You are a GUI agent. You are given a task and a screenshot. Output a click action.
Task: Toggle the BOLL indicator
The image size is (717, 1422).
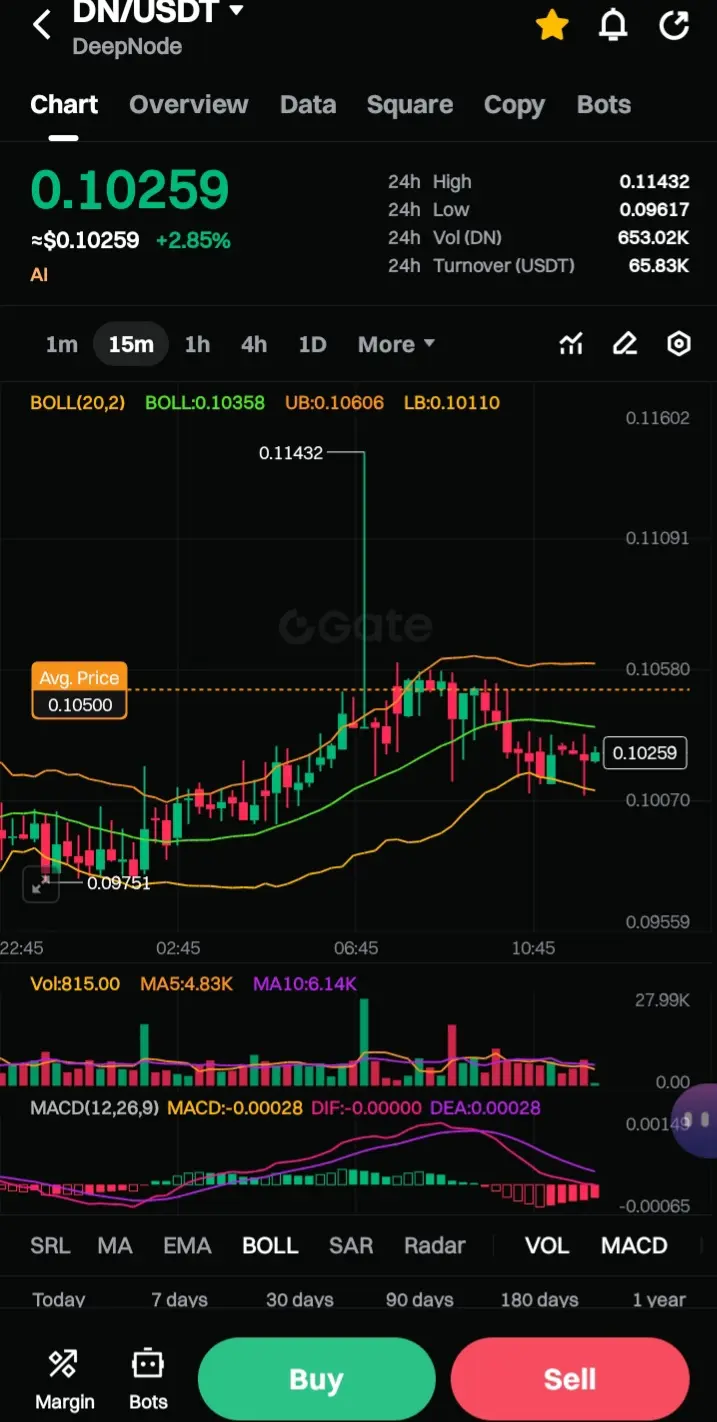(270, 1246)
